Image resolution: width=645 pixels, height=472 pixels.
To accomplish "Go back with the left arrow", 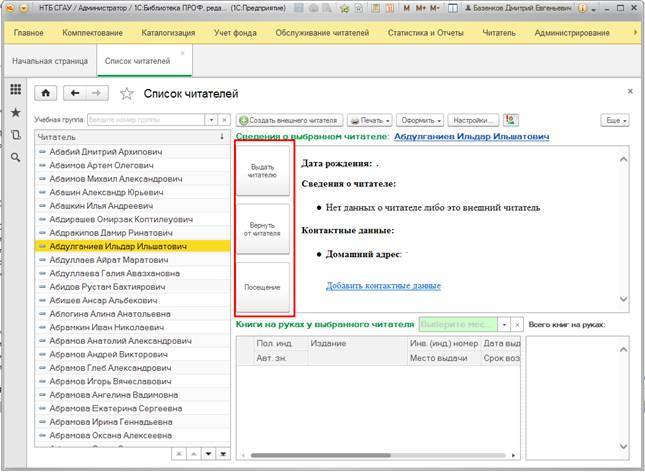I will 74,93.
